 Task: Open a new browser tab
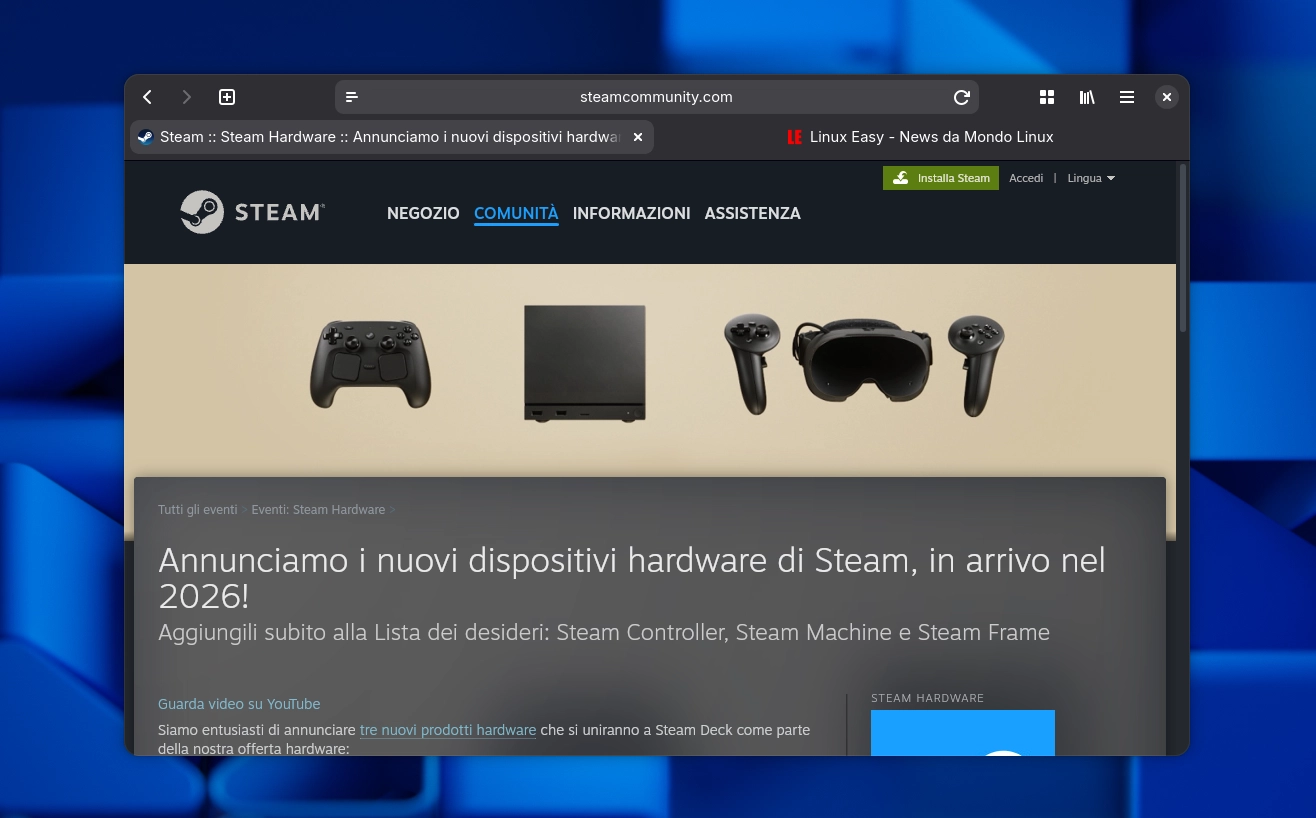227,97
